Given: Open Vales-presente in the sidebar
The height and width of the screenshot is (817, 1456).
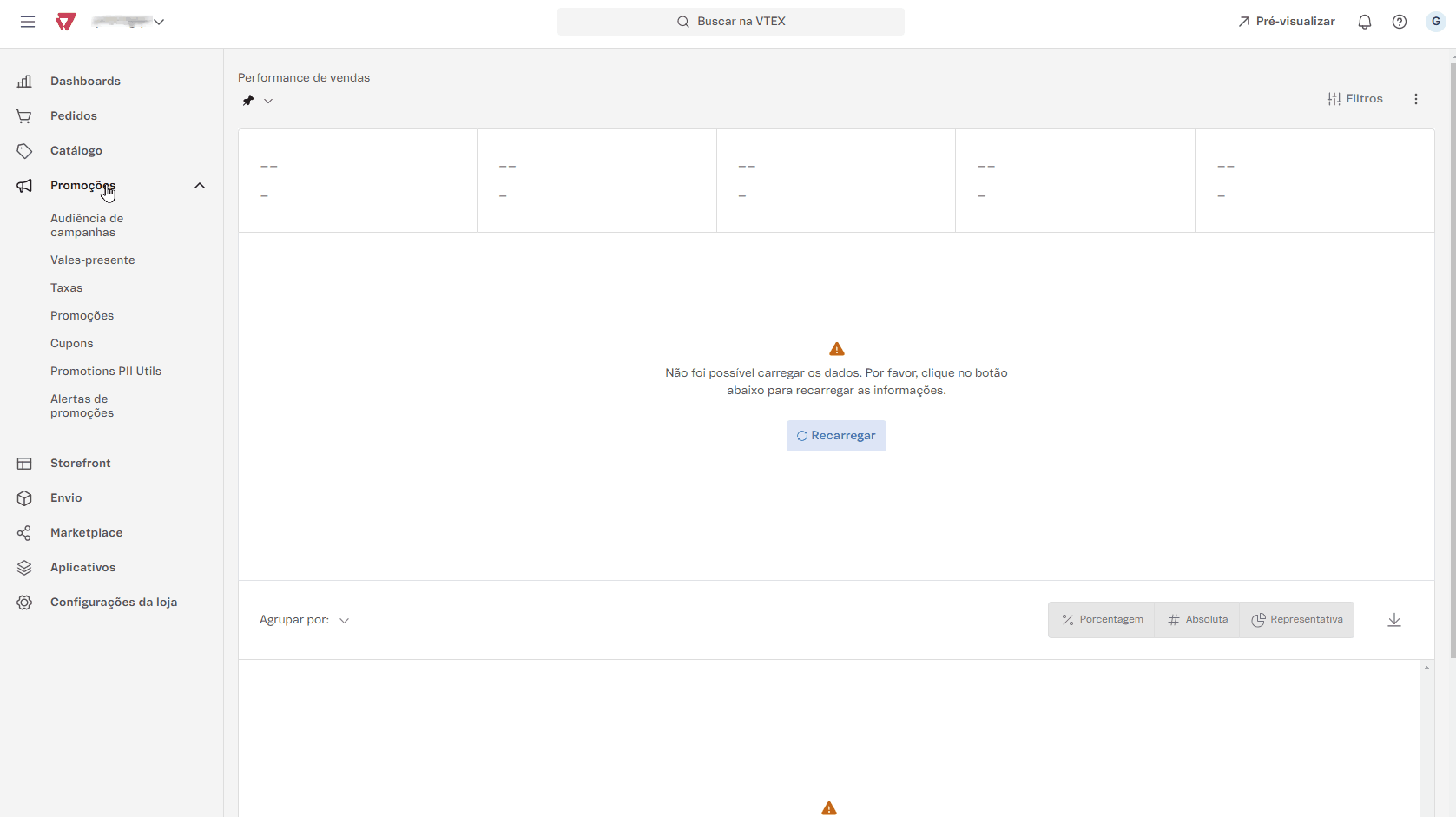Looking at the screenshot, I should pos(92,260).
